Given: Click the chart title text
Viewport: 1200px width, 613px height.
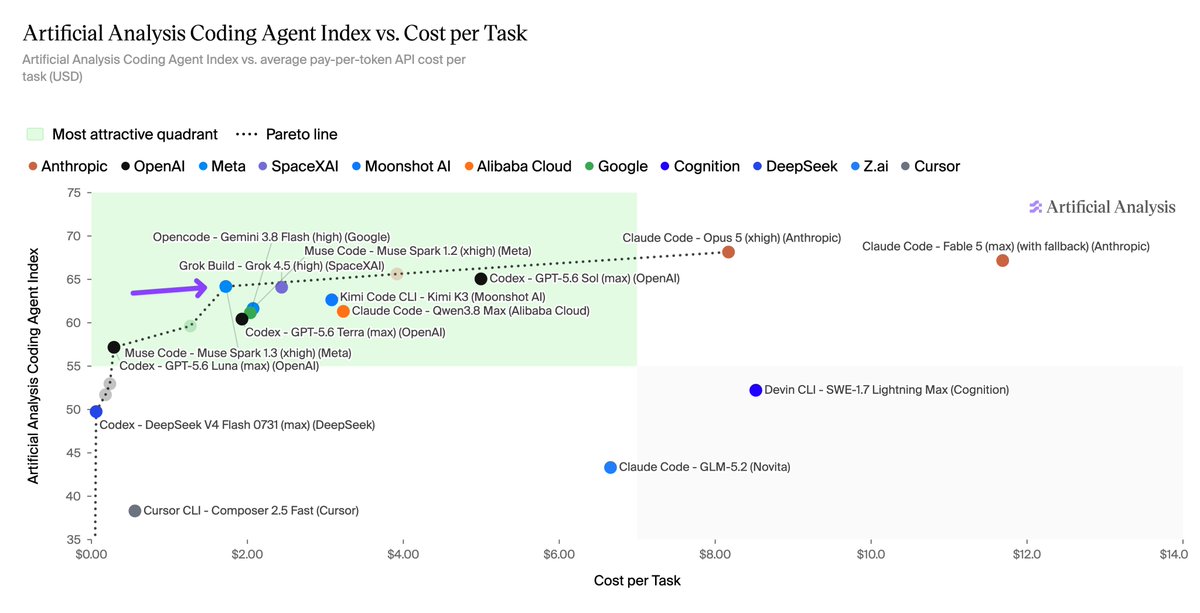Looking at the screenshot, I should coord(274,34).
